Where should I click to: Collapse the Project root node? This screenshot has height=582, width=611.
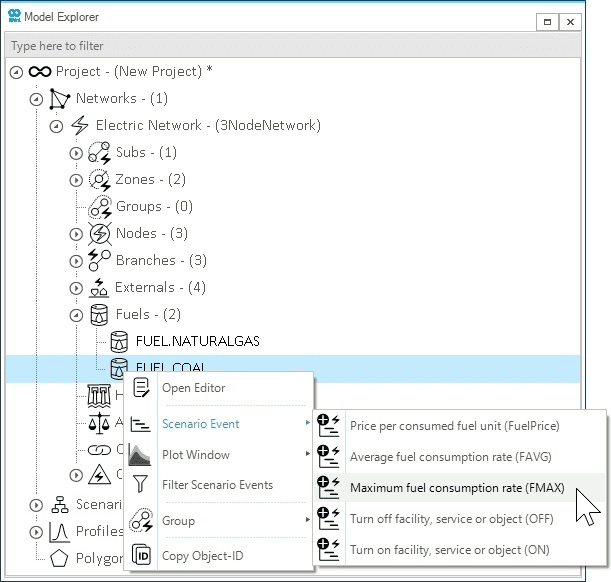[x=16, y=72]
